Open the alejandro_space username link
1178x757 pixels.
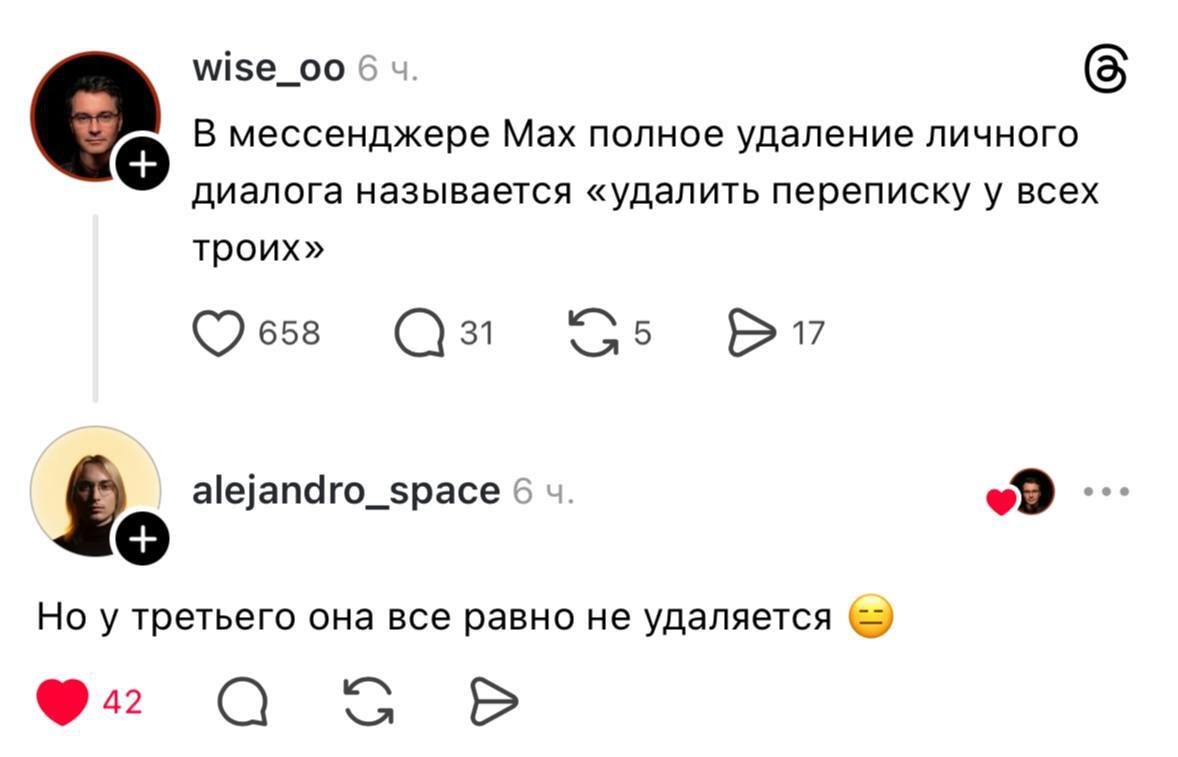tap(345, 491)
